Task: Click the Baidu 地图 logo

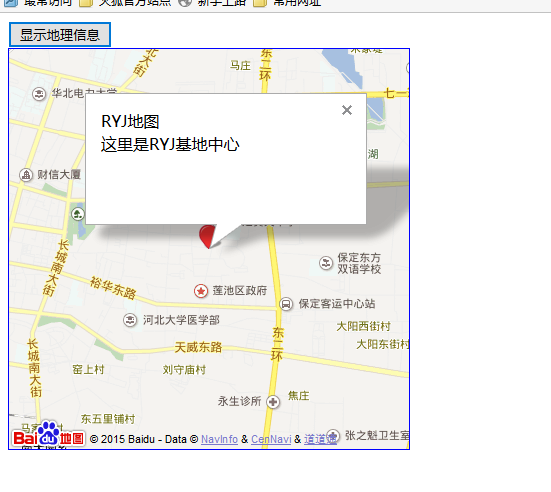Action: [x=48, y=434]
